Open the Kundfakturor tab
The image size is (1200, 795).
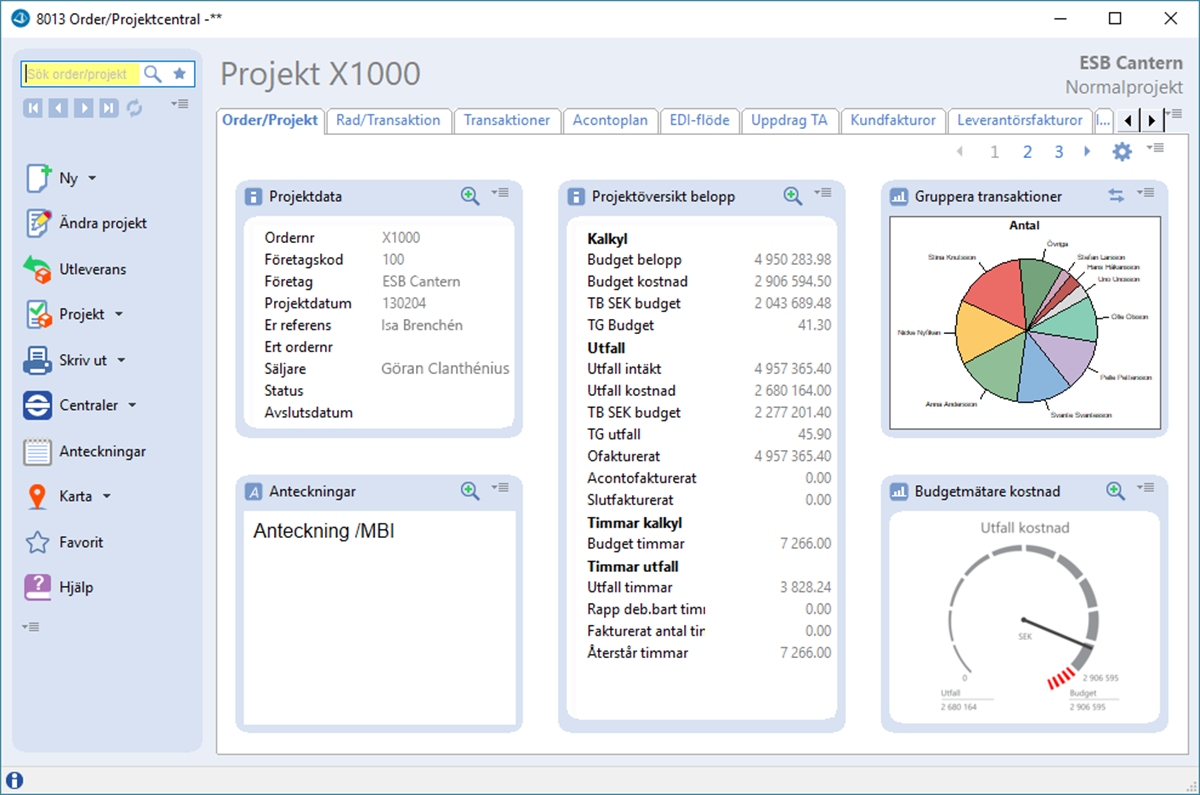(x=893, y=120)
